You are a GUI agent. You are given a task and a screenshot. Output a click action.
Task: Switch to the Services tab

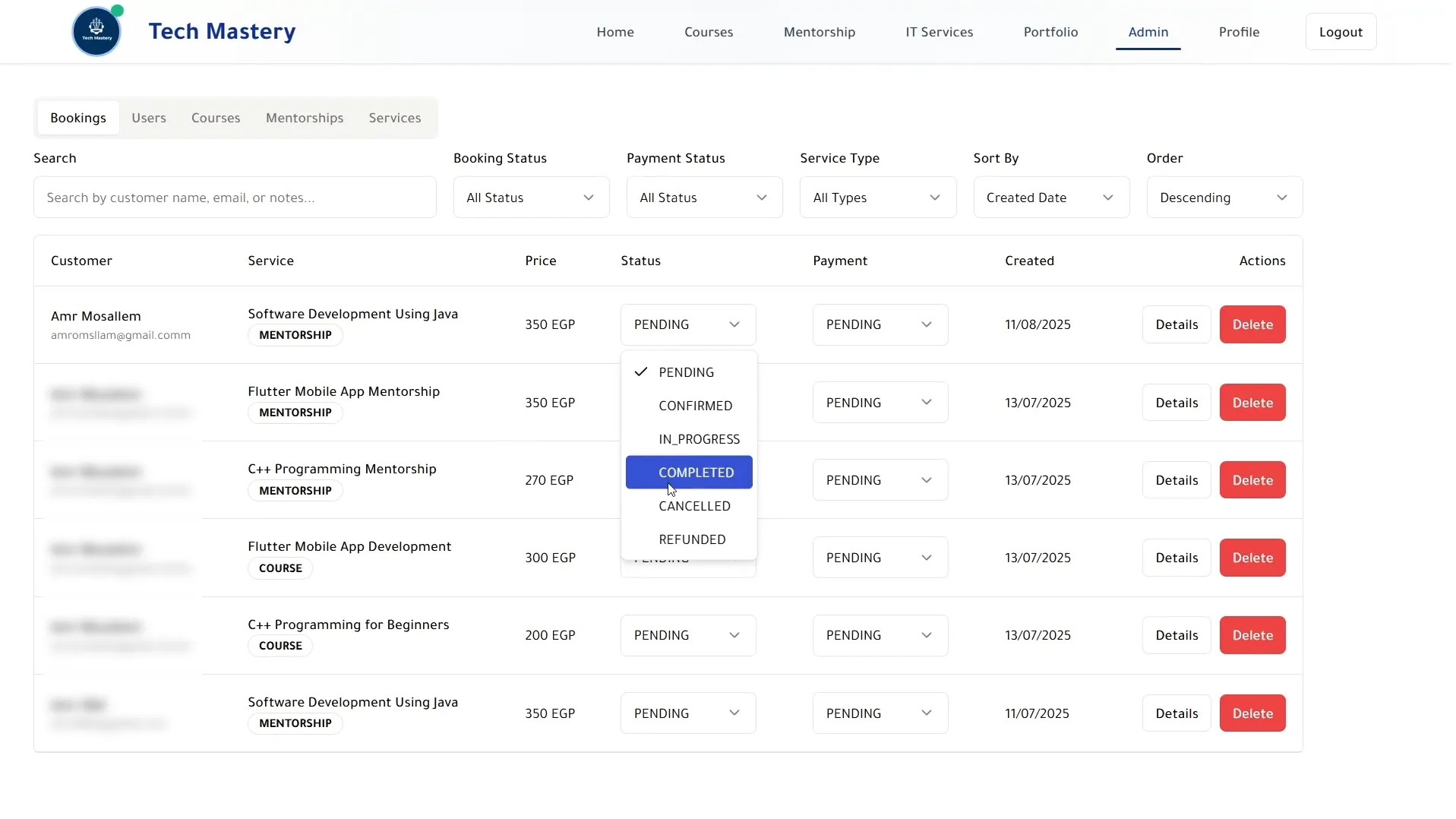[395, 118]
